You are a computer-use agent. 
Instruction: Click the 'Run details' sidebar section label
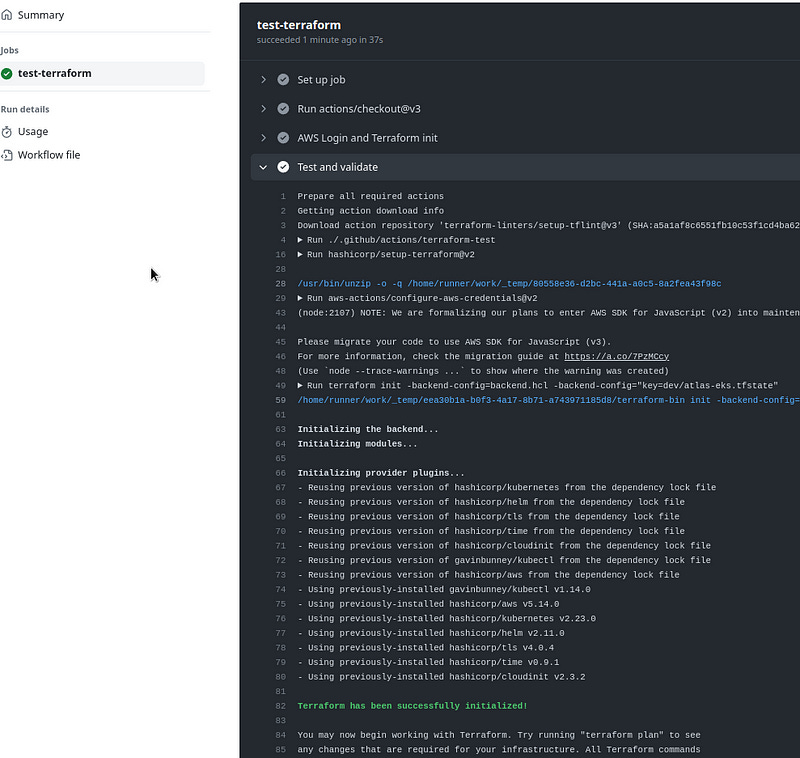click(x=25, y=109)
